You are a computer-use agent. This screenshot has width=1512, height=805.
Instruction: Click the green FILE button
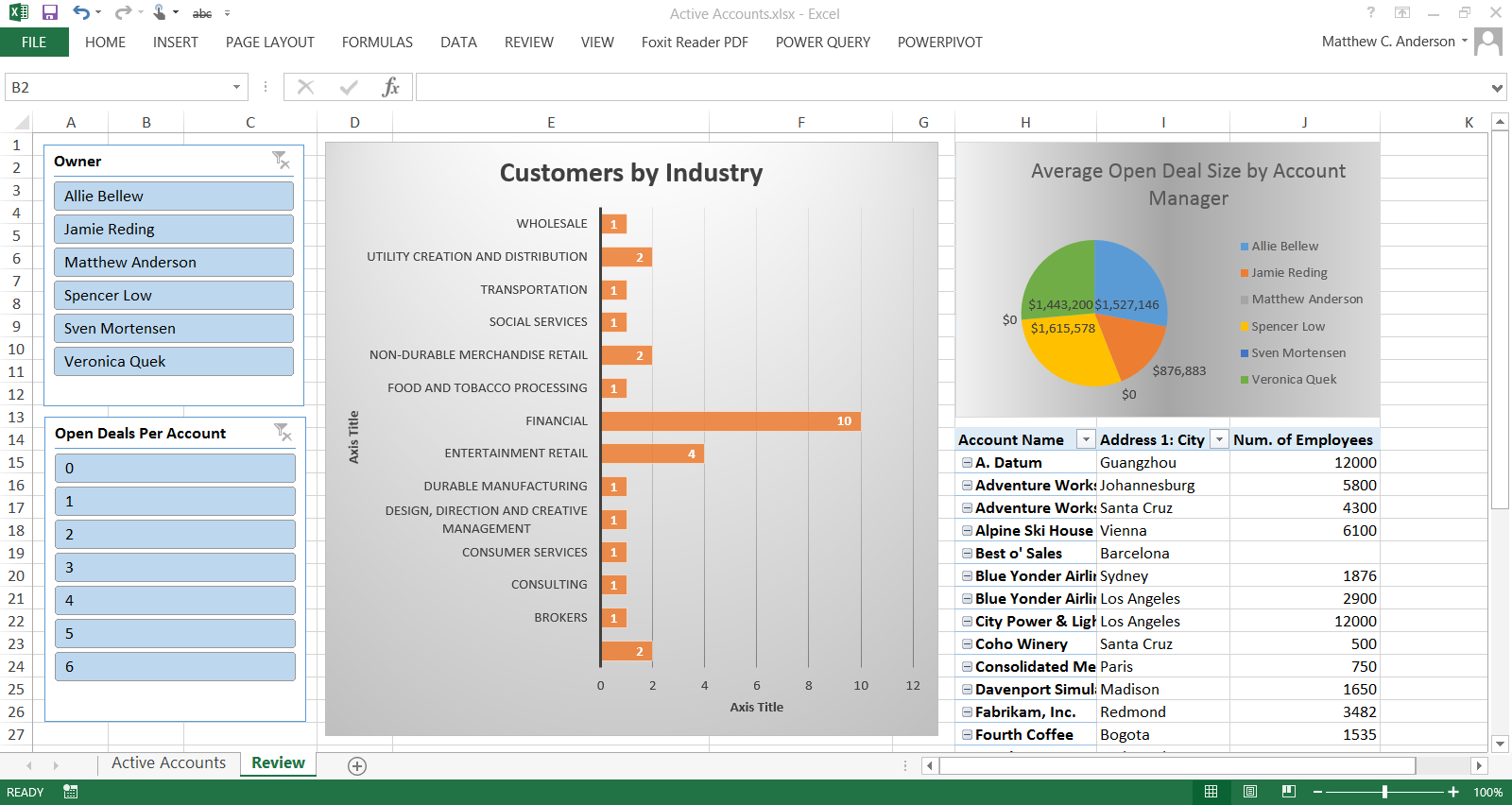pos(34,43)
